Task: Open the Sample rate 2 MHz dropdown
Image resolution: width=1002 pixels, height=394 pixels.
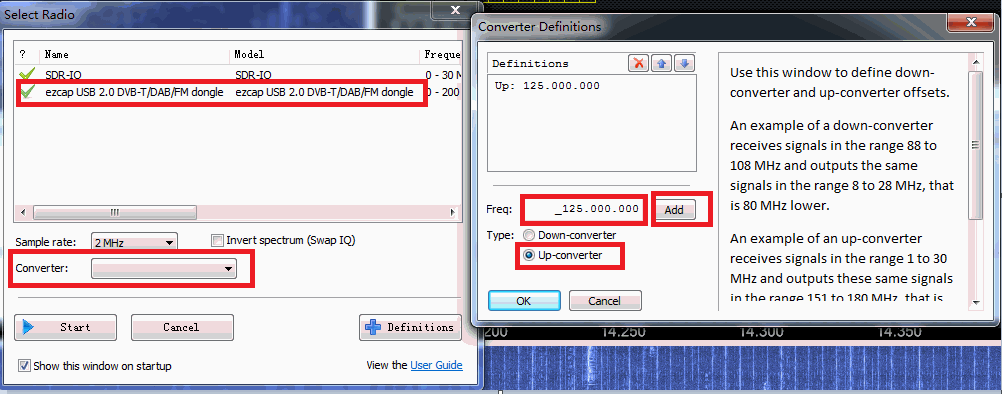Action: pyautogui.click(x=134, y=243)
